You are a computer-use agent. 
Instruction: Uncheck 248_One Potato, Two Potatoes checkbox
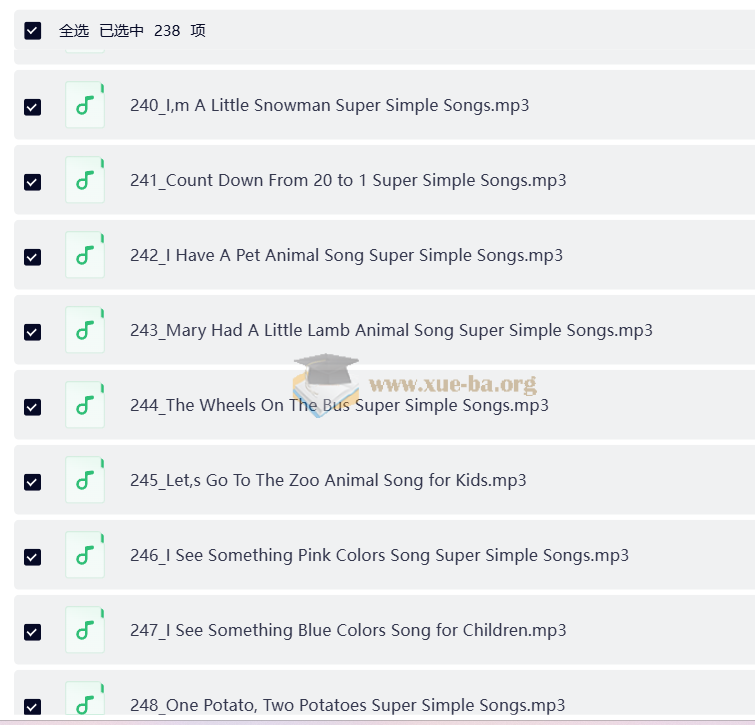(33, 705)
